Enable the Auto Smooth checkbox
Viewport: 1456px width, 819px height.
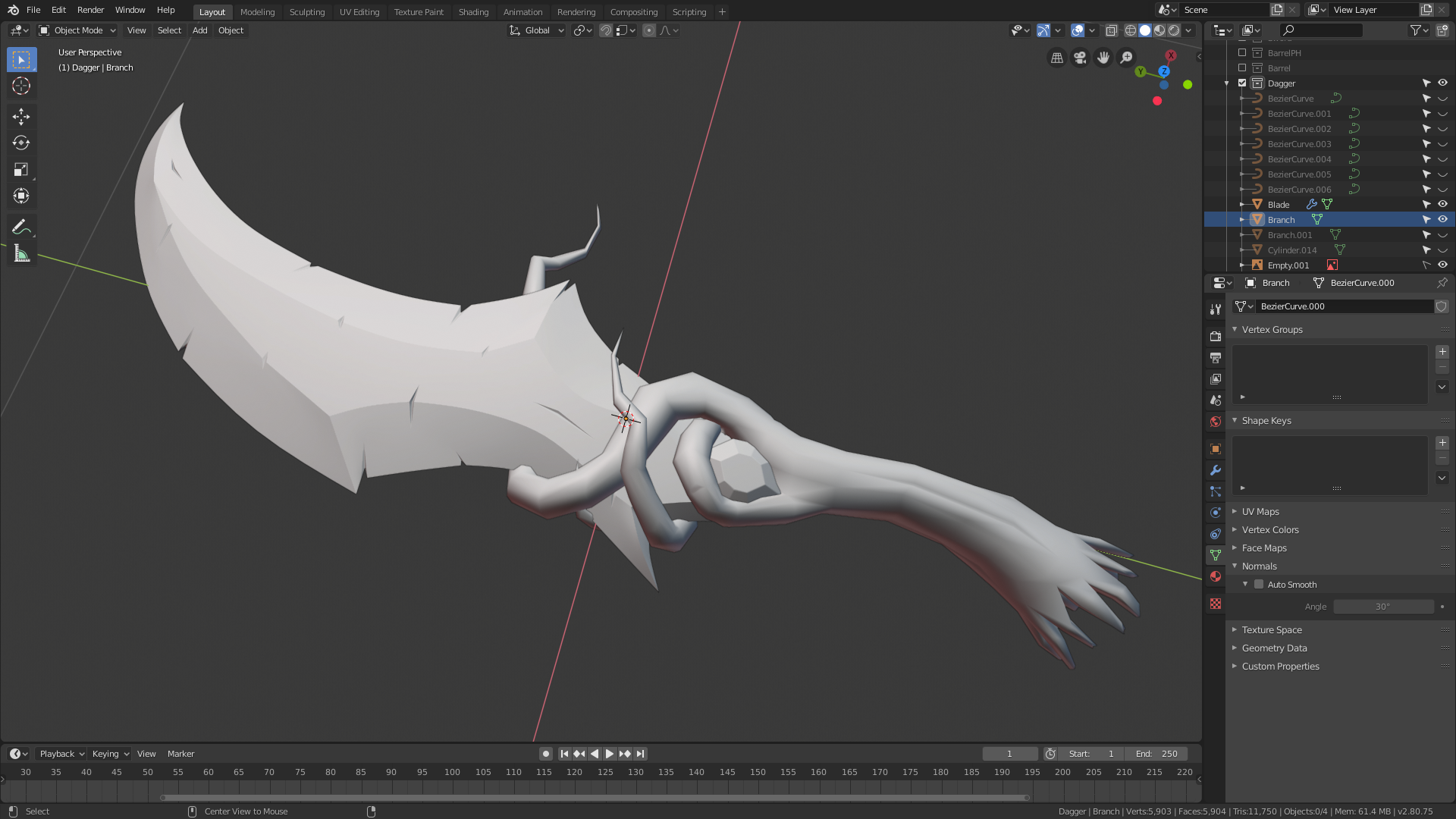tap(1259, 585)
